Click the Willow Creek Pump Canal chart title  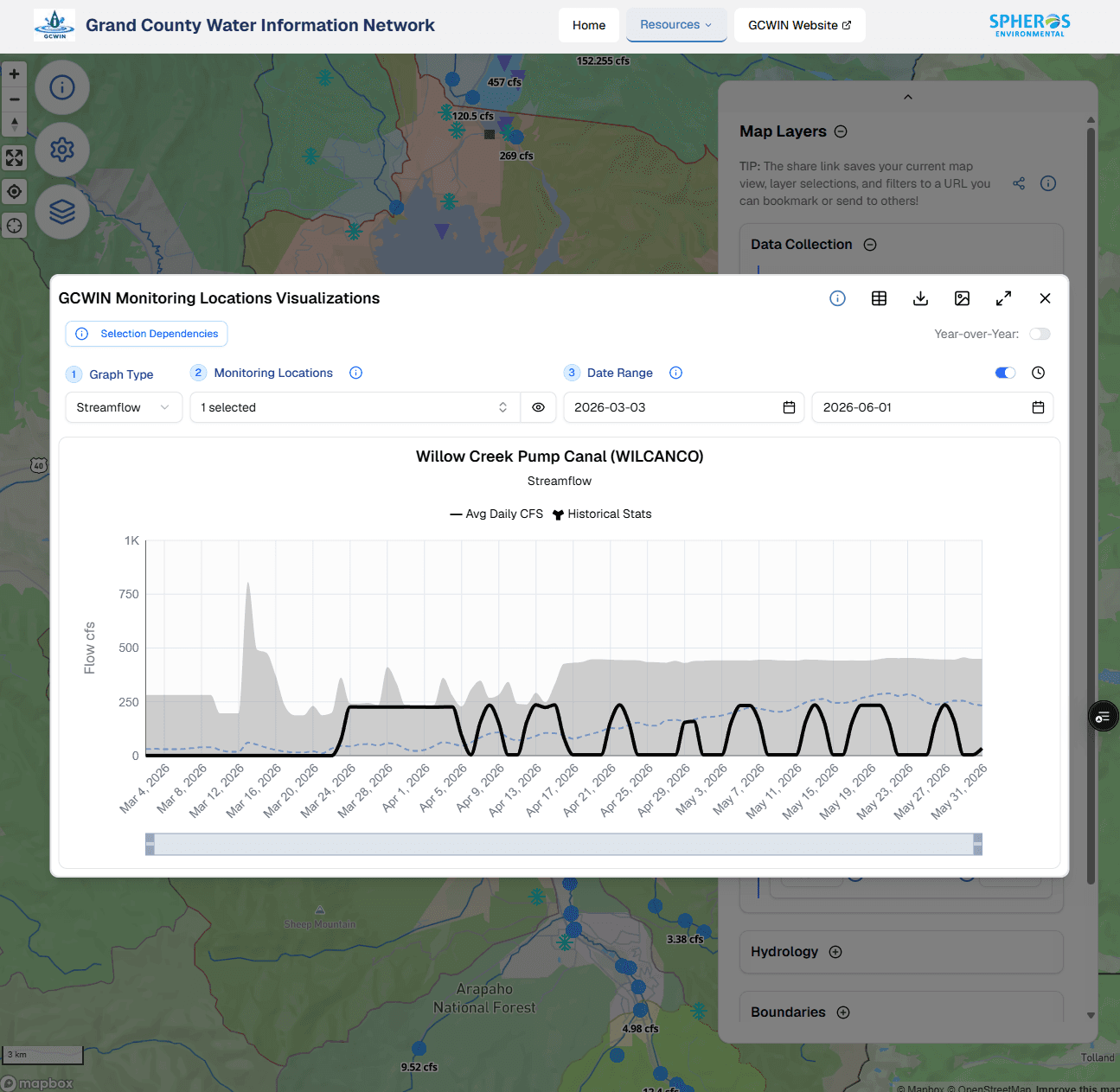point(560,457)
